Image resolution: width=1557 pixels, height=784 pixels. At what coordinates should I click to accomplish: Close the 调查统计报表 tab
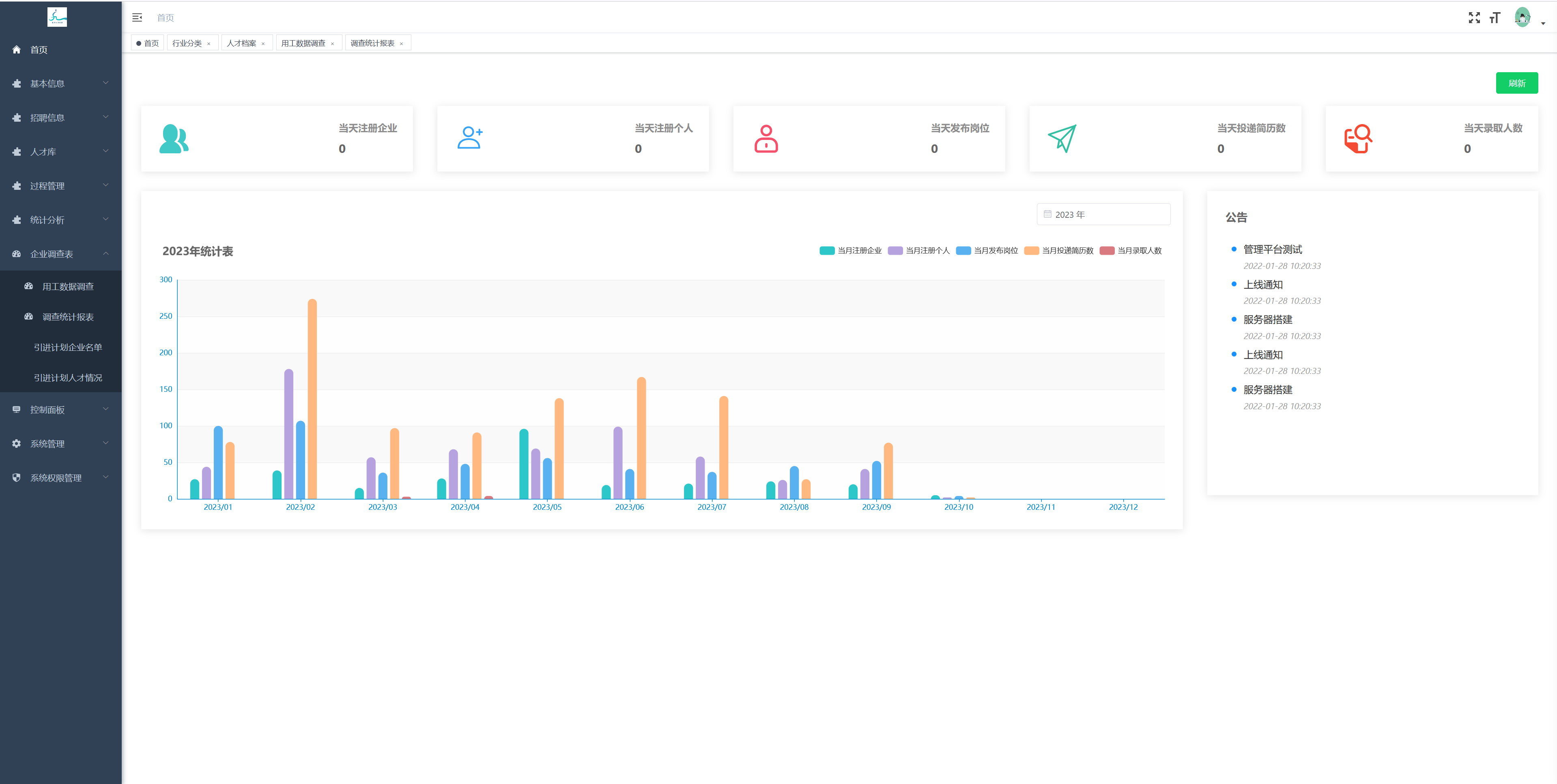click(401, 43)
